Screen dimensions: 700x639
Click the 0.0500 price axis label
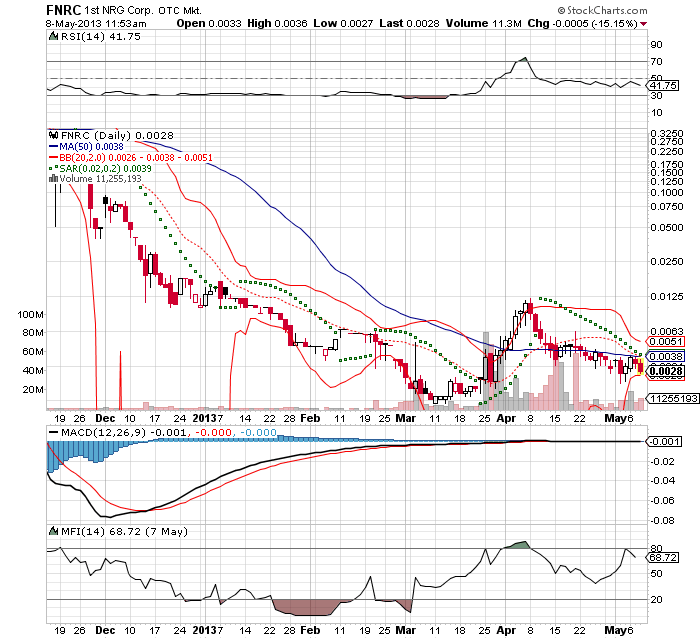667,227
